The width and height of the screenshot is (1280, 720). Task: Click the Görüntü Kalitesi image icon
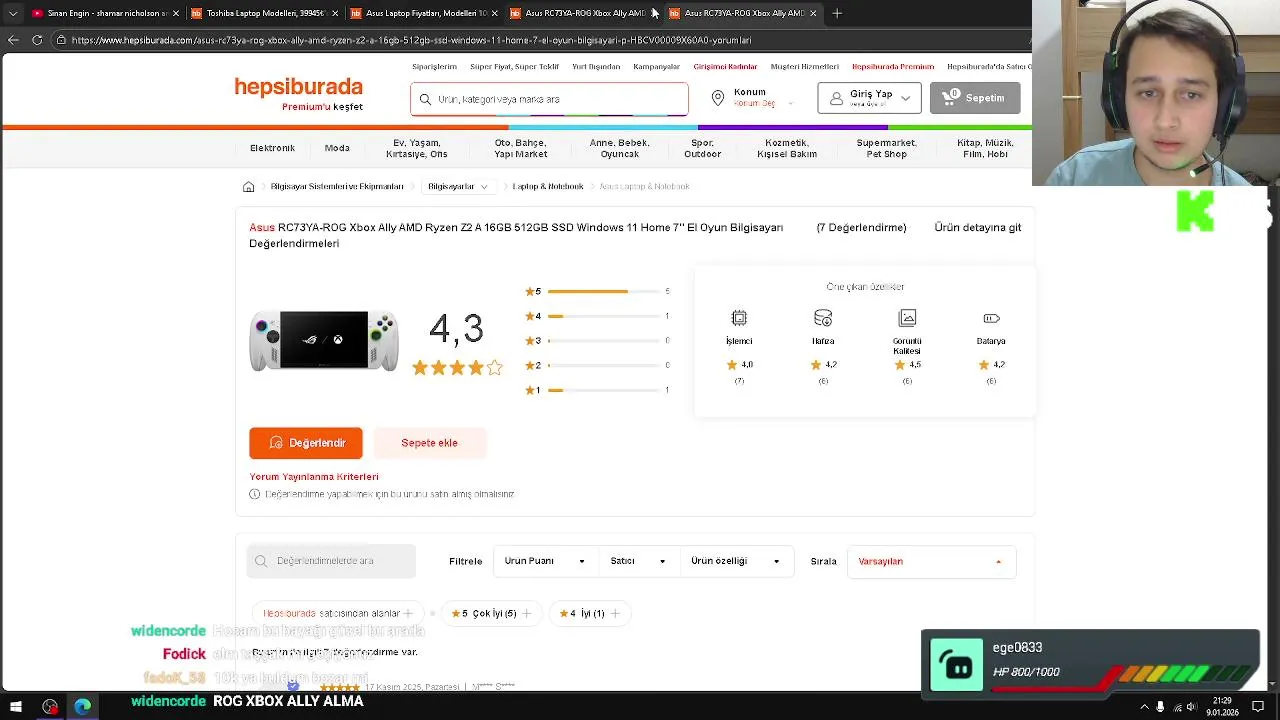click(x=907, y=318)
